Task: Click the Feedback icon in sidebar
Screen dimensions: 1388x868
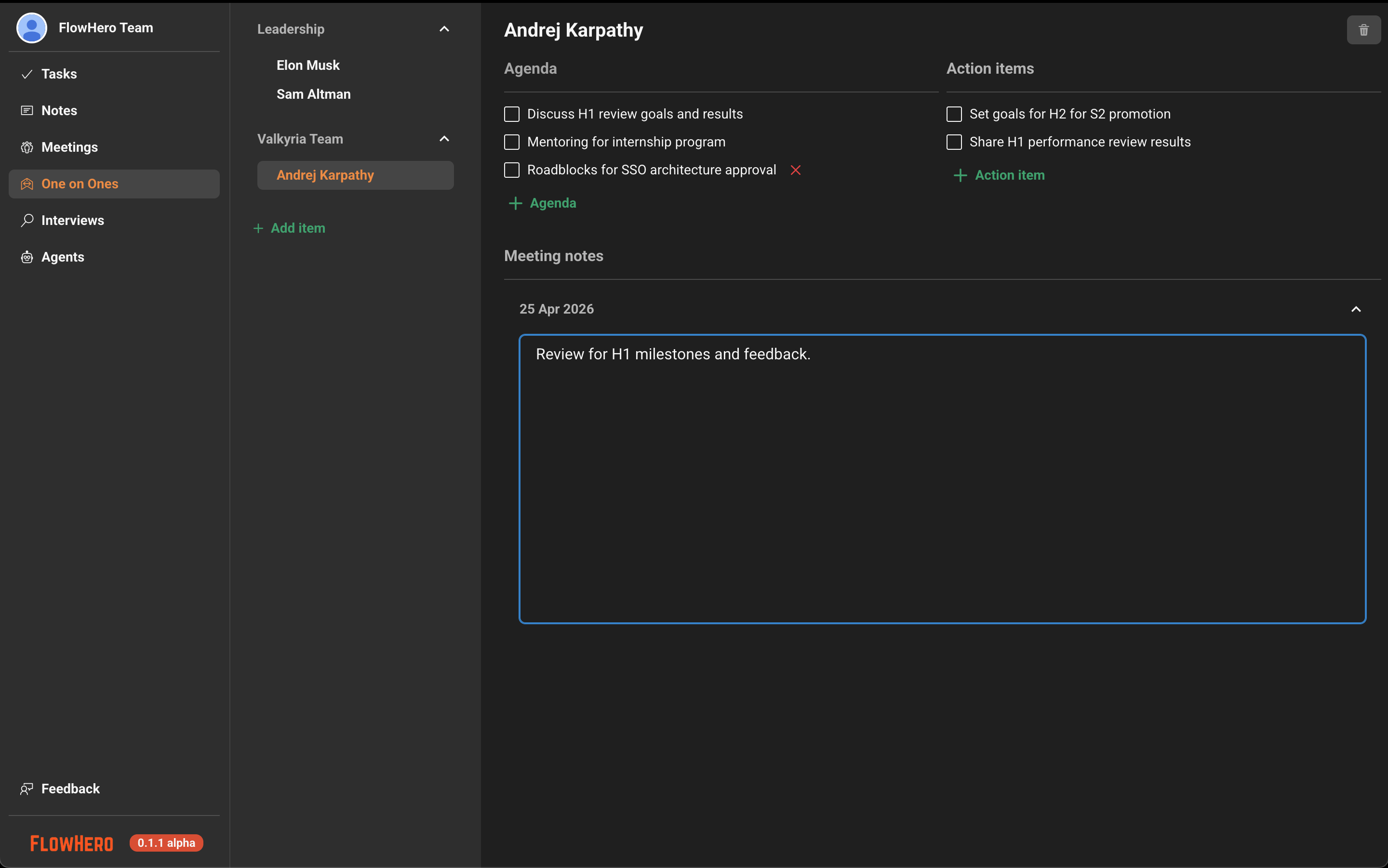Action: tap(27, 789)
